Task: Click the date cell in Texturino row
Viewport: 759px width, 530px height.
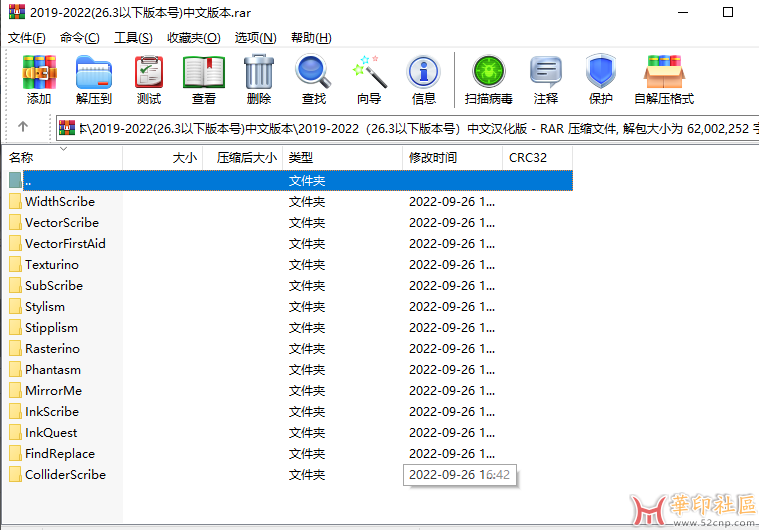Action: pos(452,264)
